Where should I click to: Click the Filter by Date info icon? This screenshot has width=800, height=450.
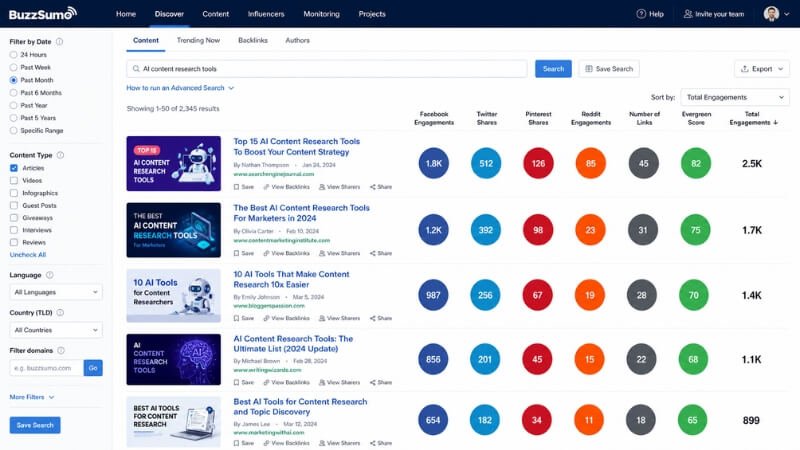click(x=59, y=42)
